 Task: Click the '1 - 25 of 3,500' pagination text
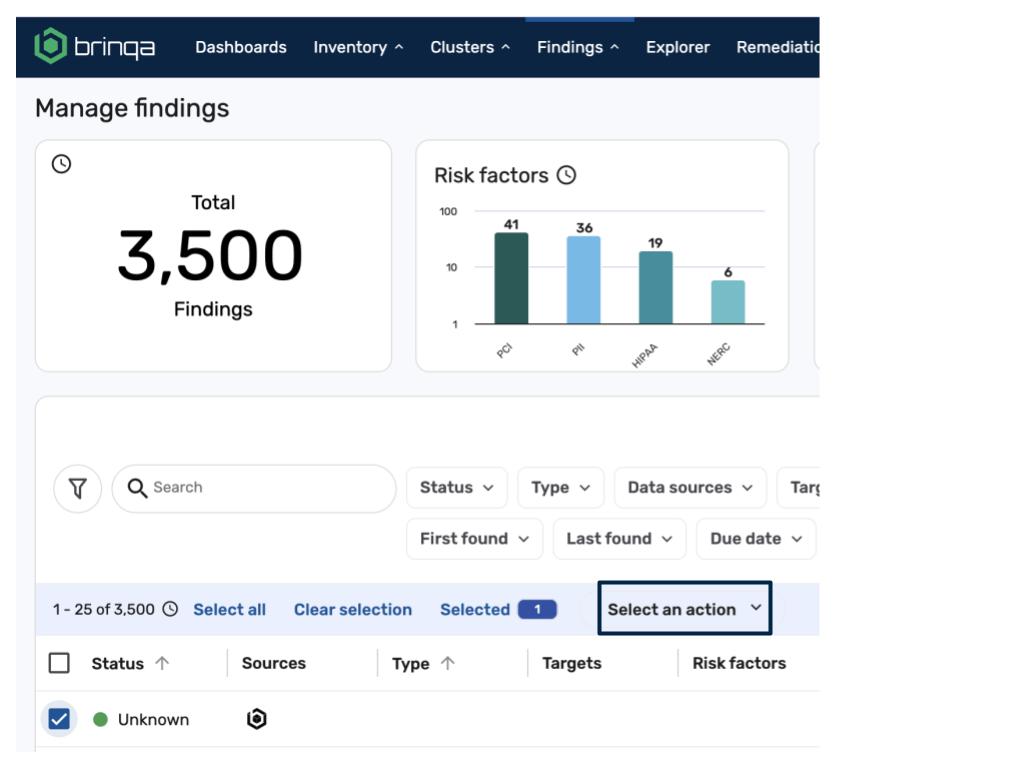click(104, 609)
